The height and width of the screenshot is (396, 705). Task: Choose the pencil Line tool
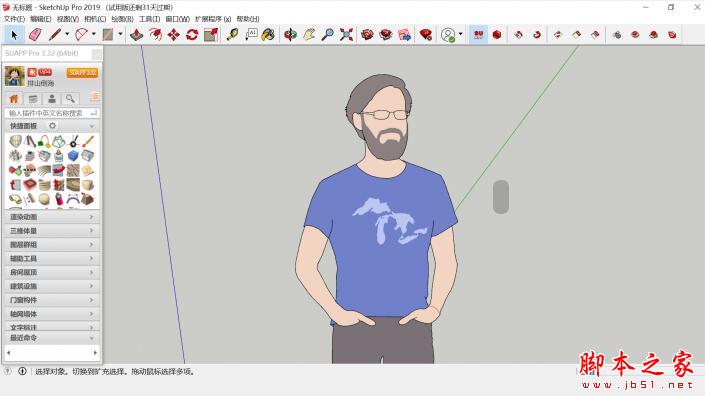pyautogui.click(x=55, y=35)
